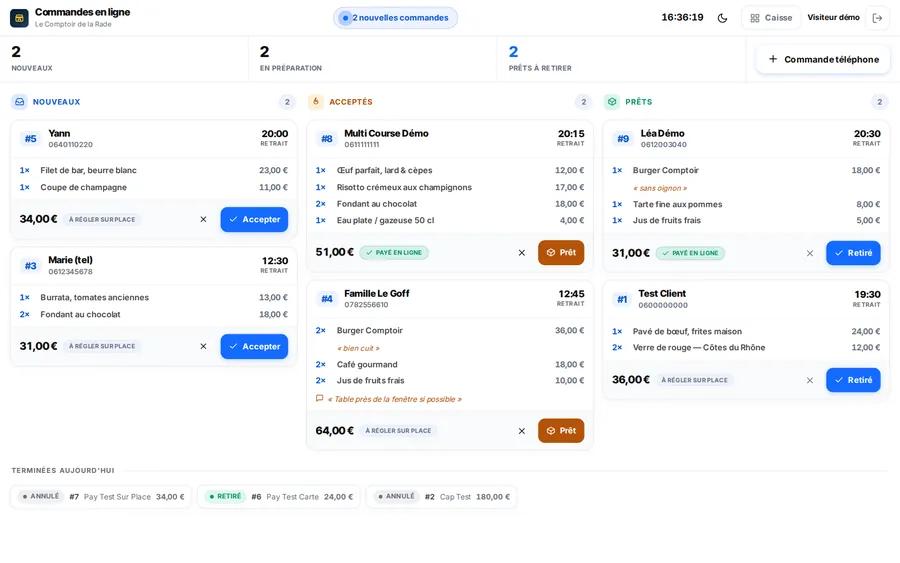Screen dimensions: 900x563
Task: Click phone number 0782556610
Action: [x=366, y=305]
